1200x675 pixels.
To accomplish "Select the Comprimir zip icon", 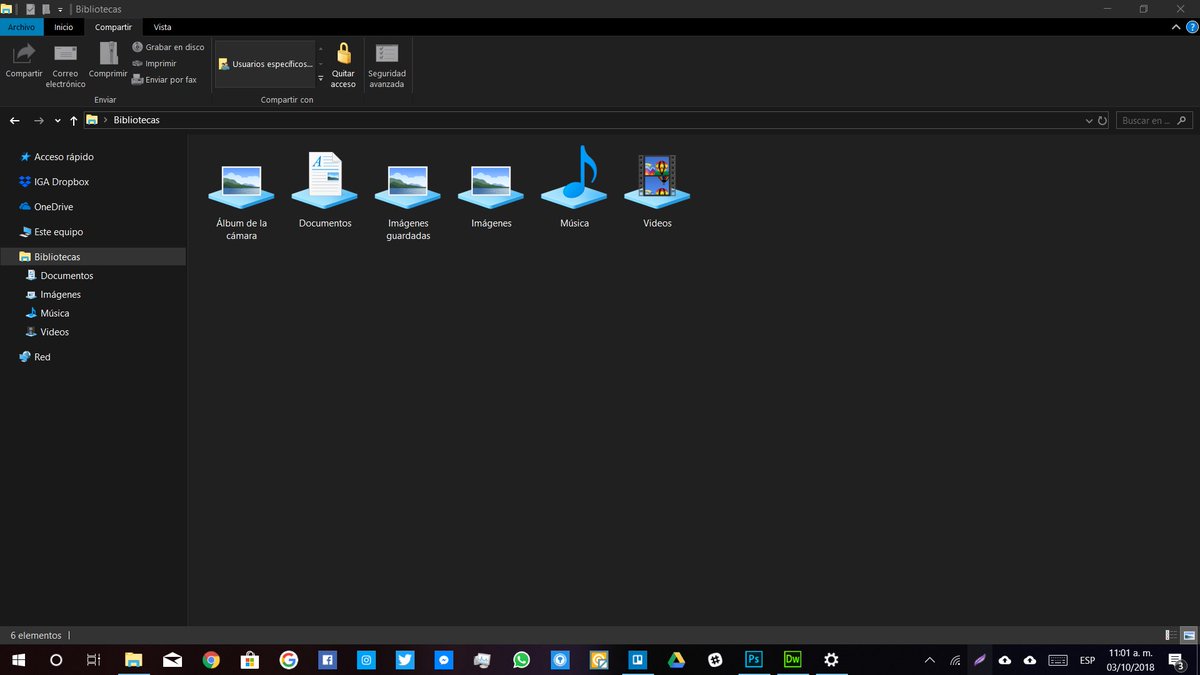I will 107,55.
